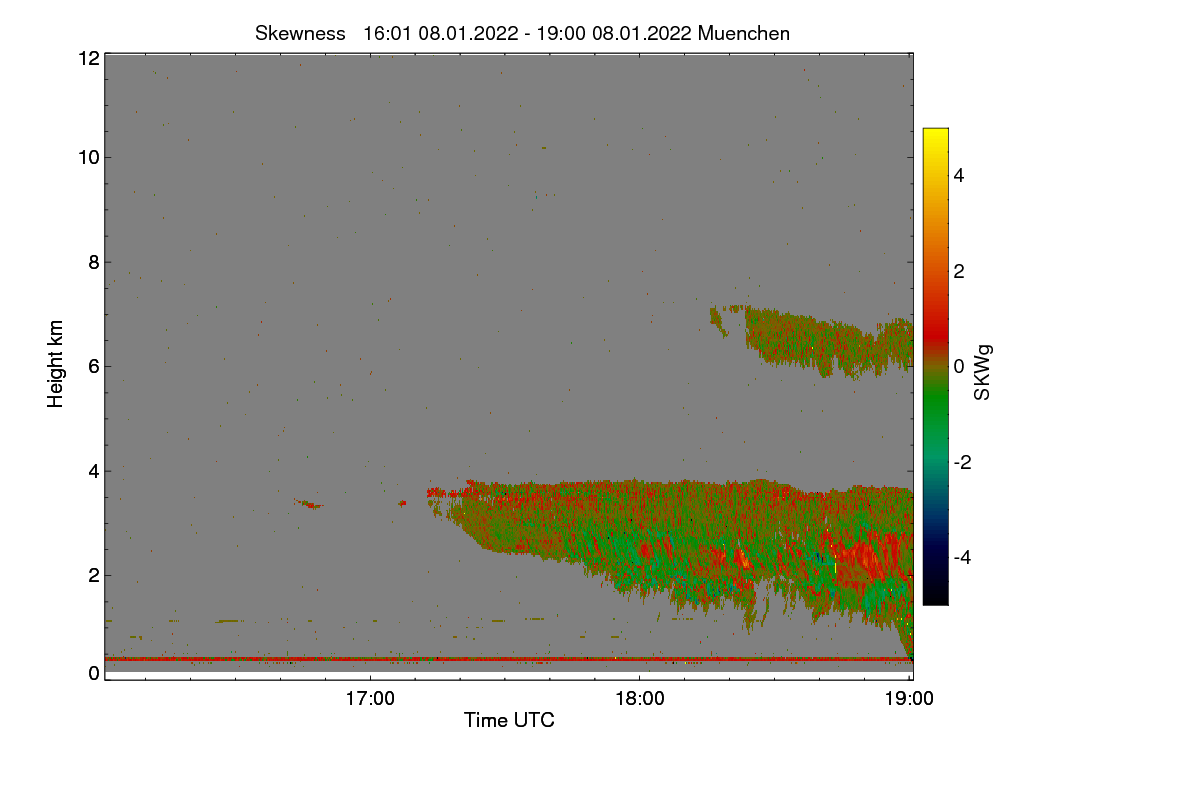Screen dimensions: 1200x800
Task: Click the "Time UTC" axis label
Action: click(x=509, y=720)
